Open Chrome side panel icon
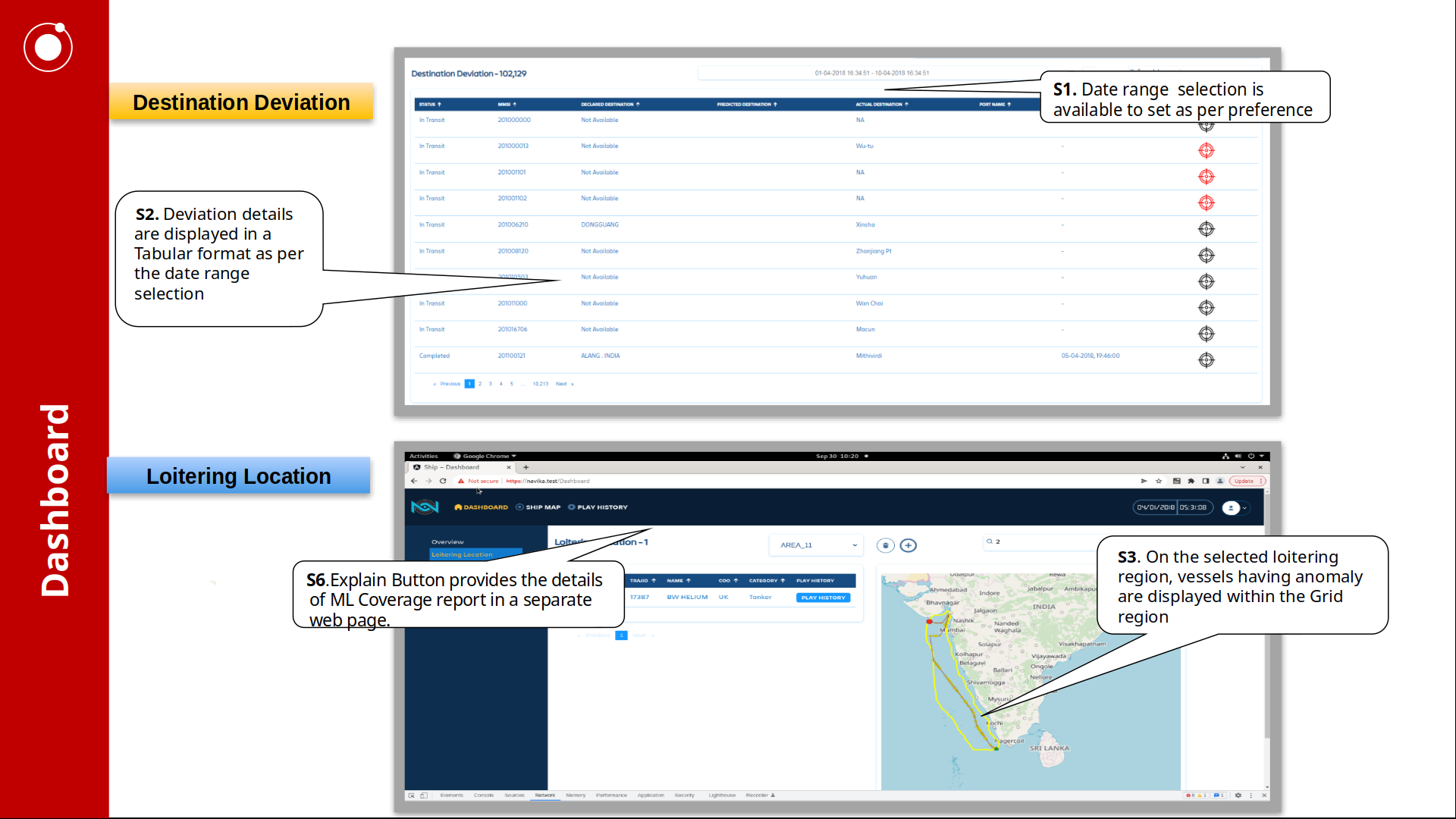 pos(1205,481)
